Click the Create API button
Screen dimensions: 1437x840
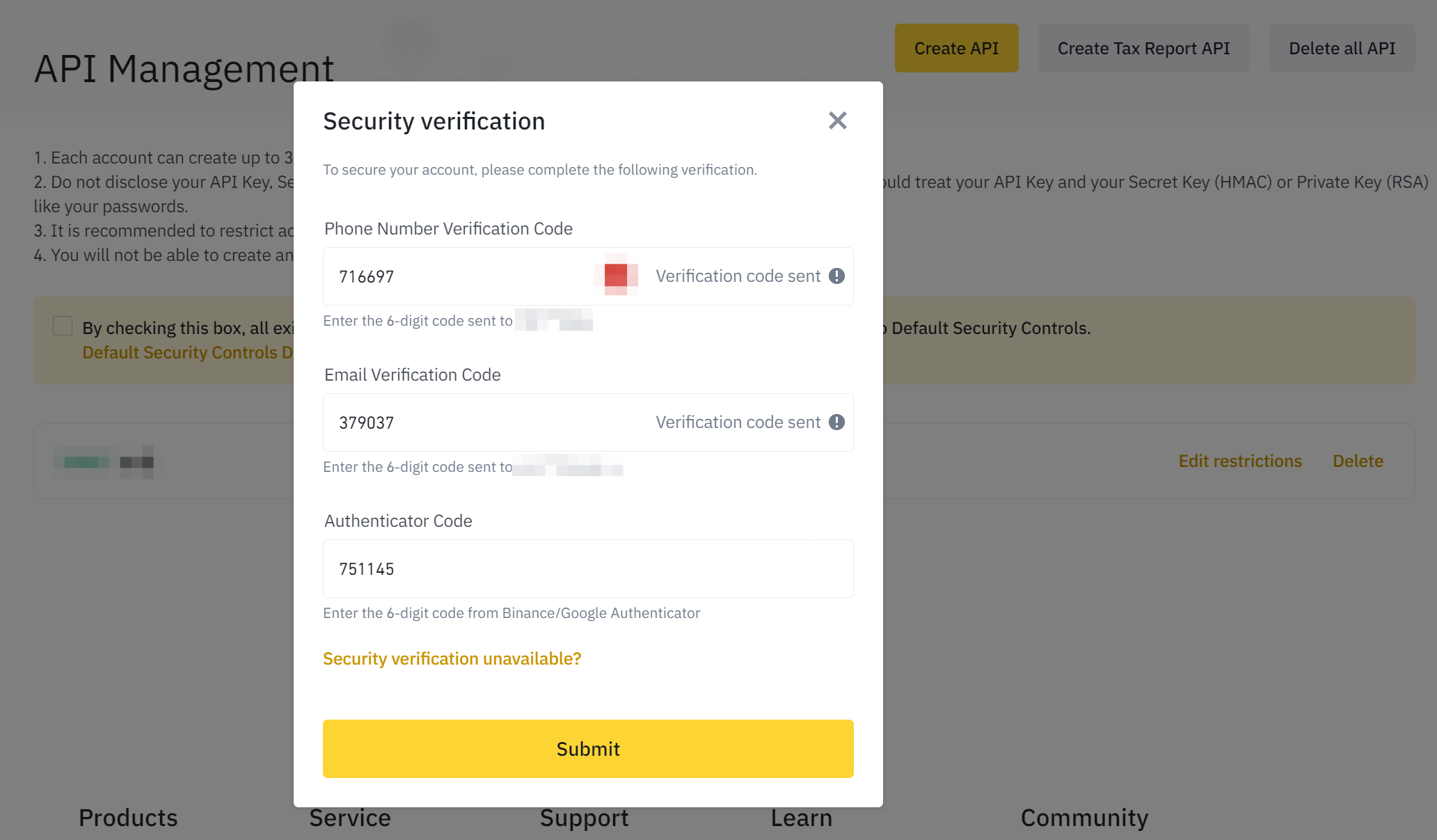956,47
